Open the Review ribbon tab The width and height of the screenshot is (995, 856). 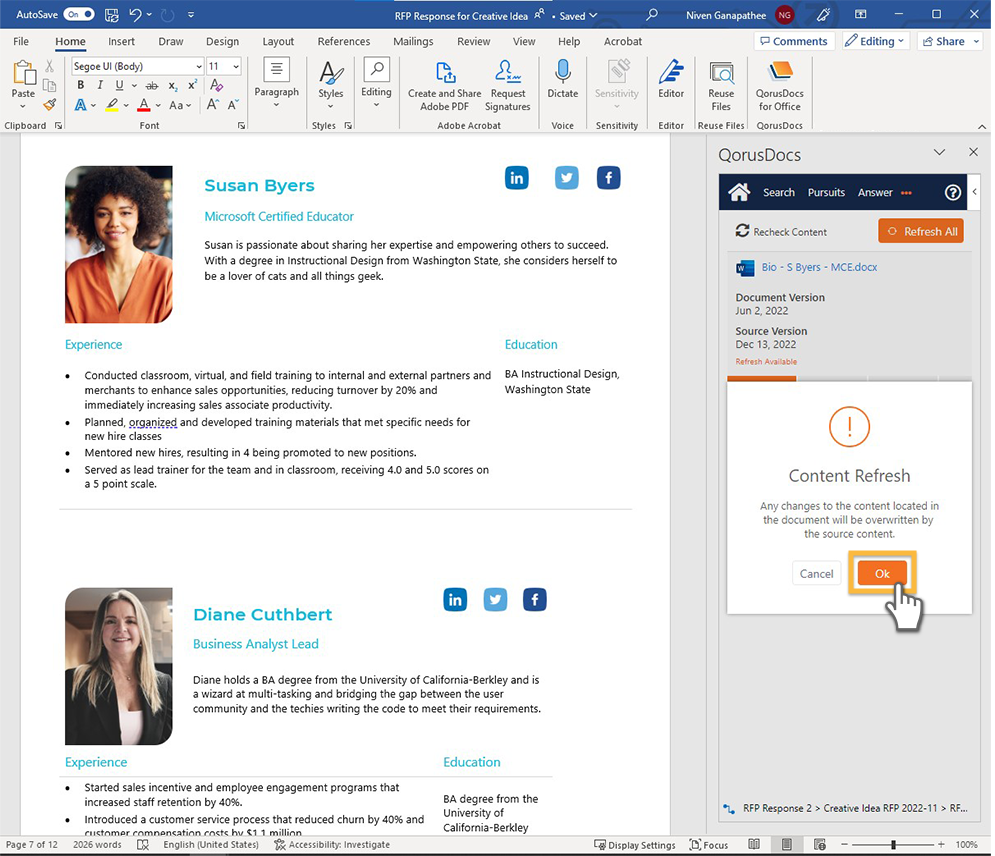coord(473,41)
